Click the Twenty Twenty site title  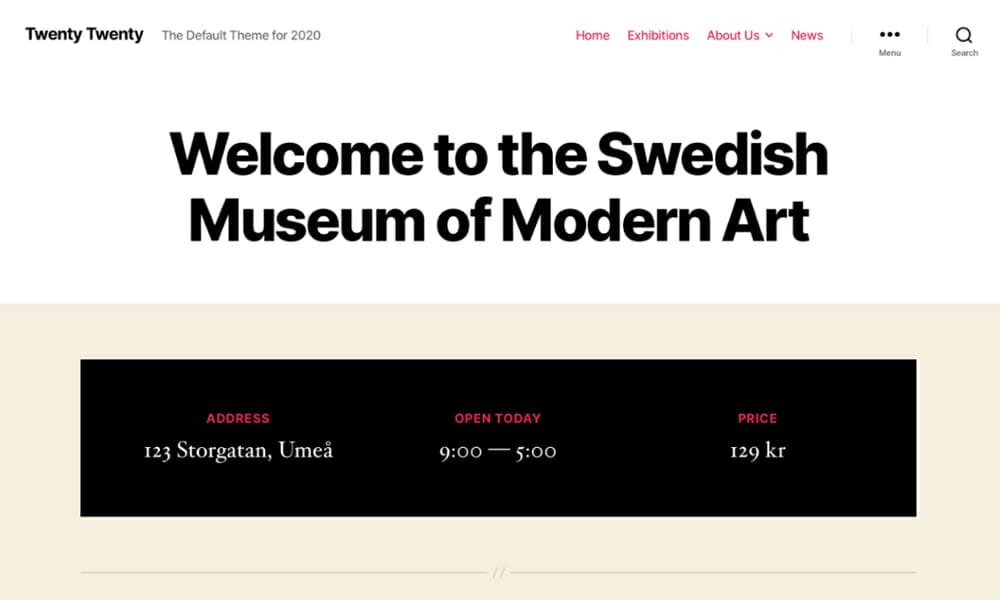coord(84,34)
